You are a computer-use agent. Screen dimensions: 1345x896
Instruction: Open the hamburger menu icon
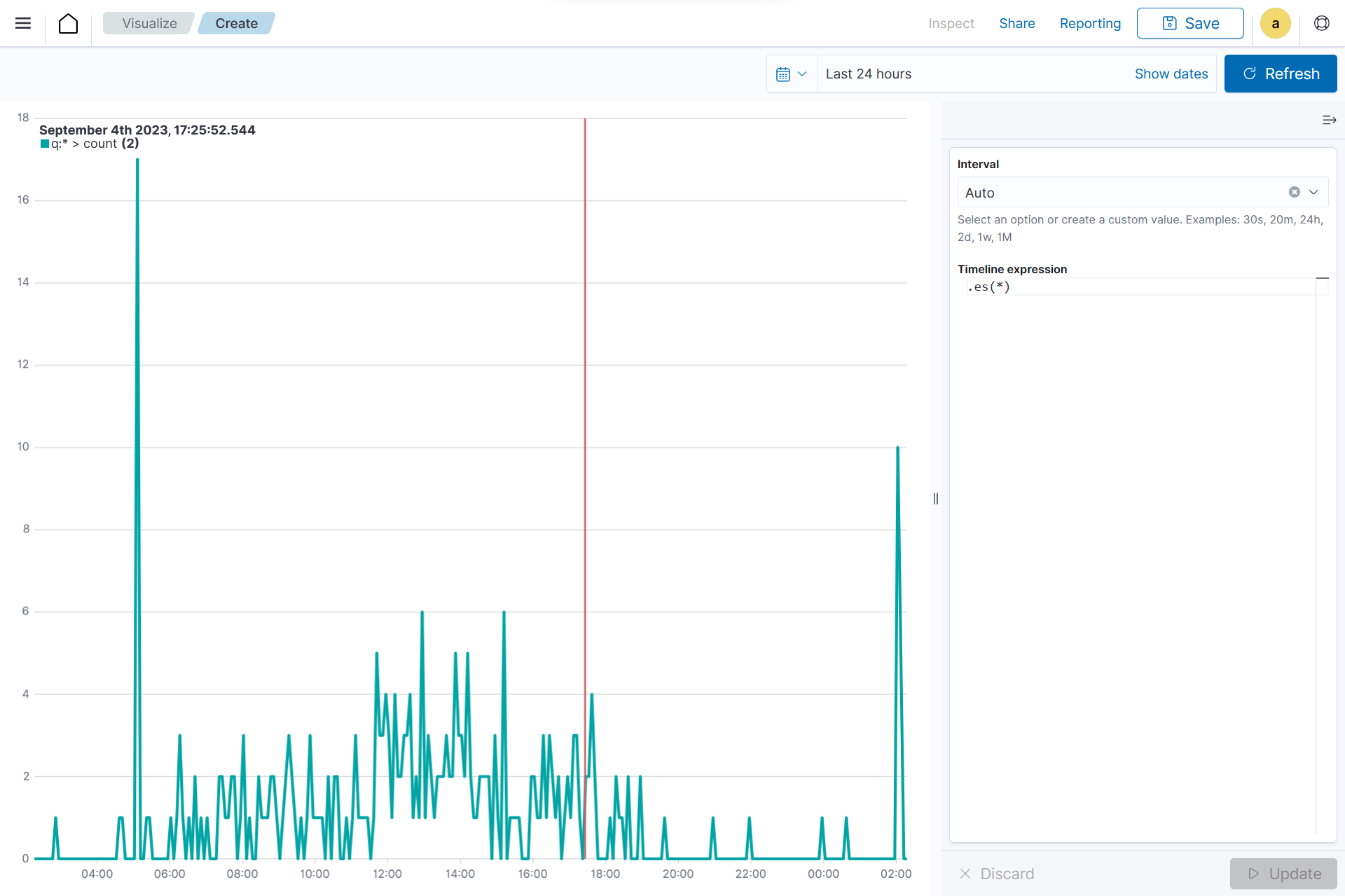(23, 23)
